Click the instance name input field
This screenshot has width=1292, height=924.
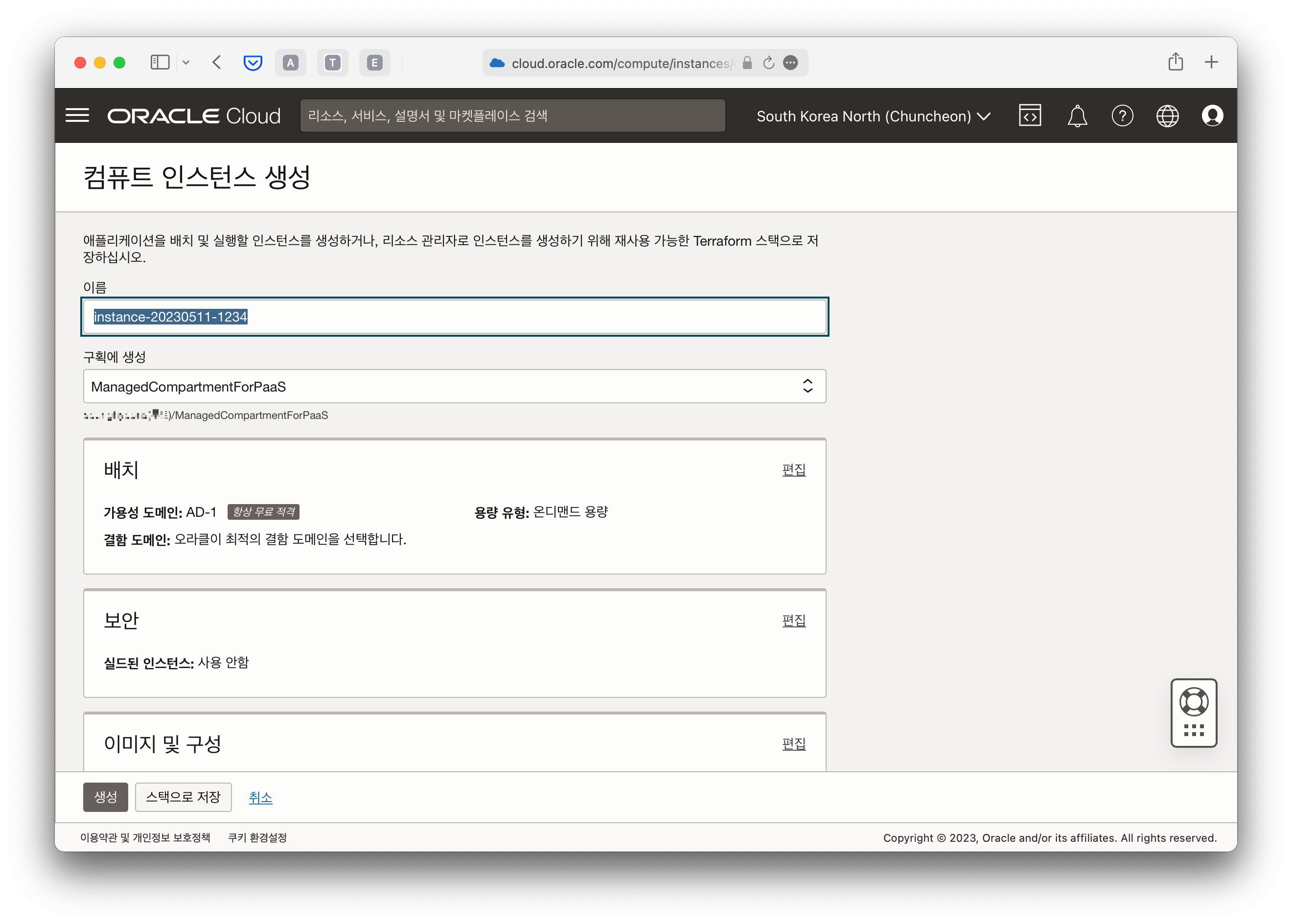point(454,317)
